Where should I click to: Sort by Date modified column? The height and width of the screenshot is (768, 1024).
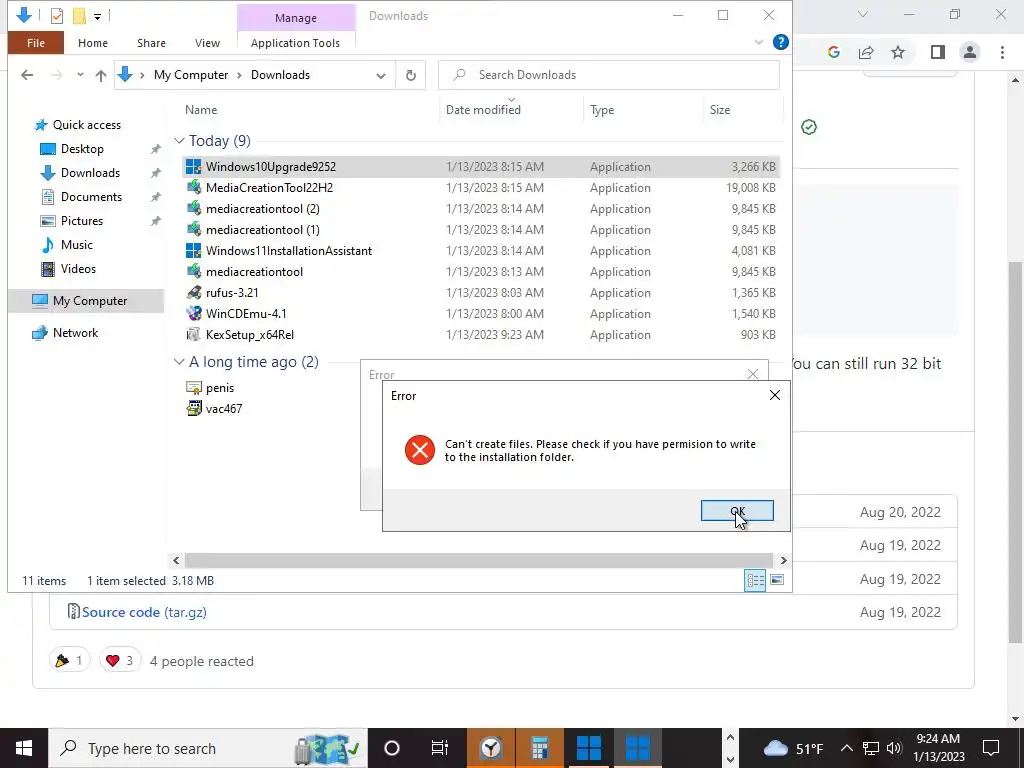483,110
